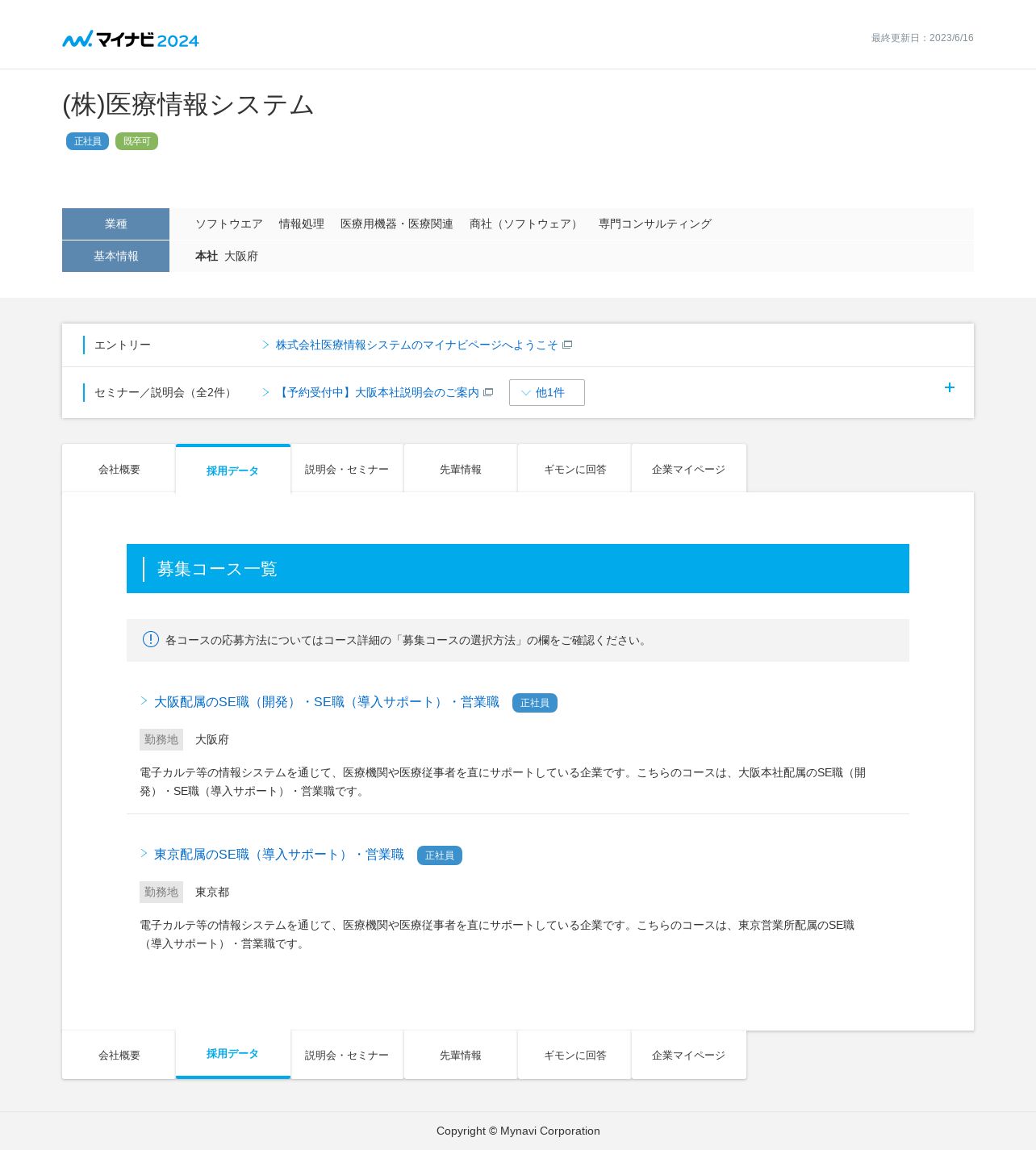Viewport: 1036px width, 1150px height.
Task: Click arrow icon before 東京配属 course
Action: point(144,854)
